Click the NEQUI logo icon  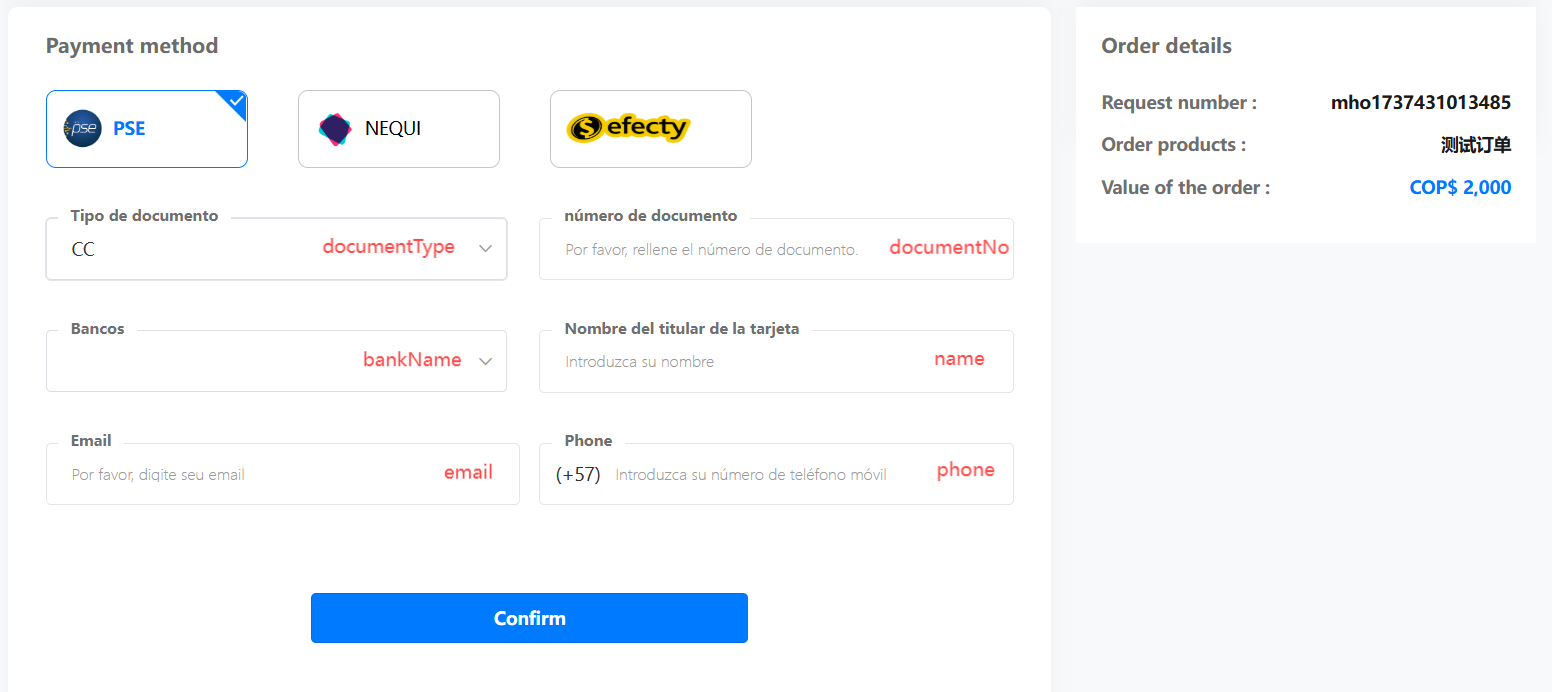pos(335,130)
